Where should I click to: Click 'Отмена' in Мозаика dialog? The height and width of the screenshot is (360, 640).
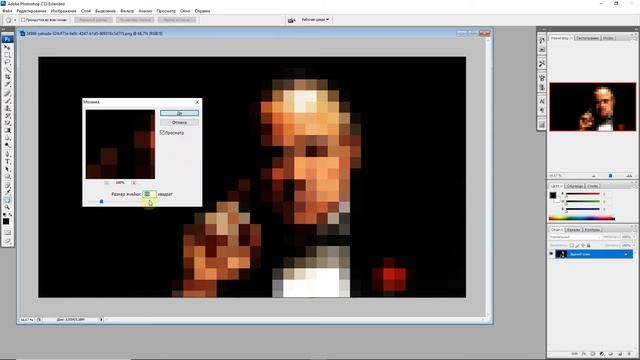tap(179, 122)
